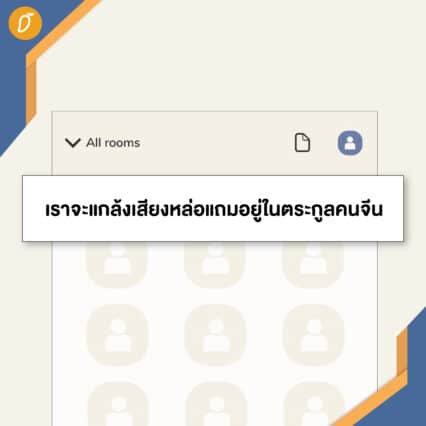This screenshot has height=426, width=426.
Task: Expand the All rooms chevron
Action: pyautogui.click(x=72, y=143)
